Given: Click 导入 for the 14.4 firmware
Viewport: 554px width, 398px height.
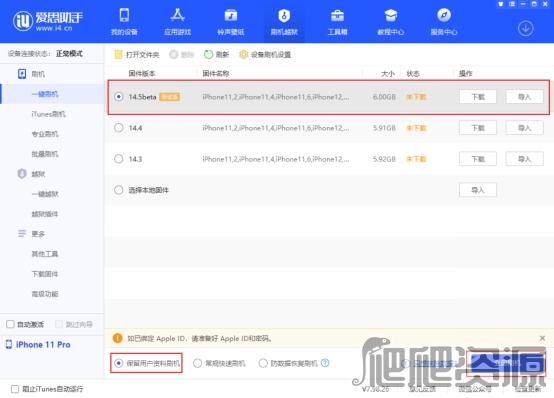Looking at the screenshot, I should [x=524, y=128].
